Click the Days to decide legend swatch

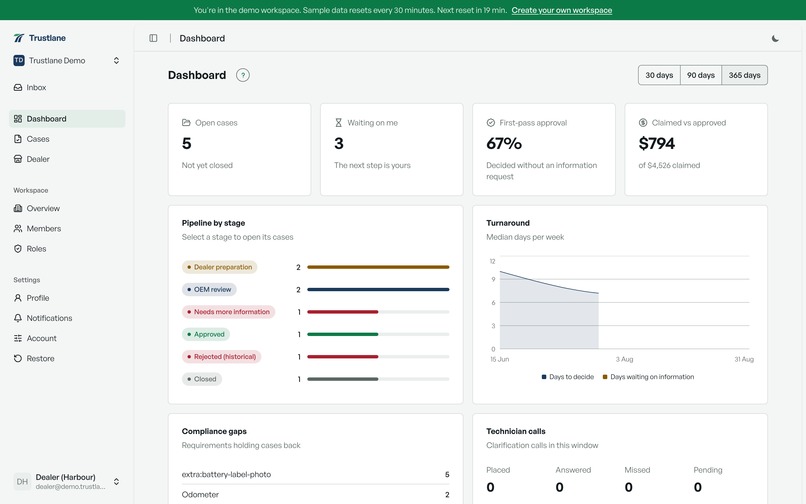544,377
